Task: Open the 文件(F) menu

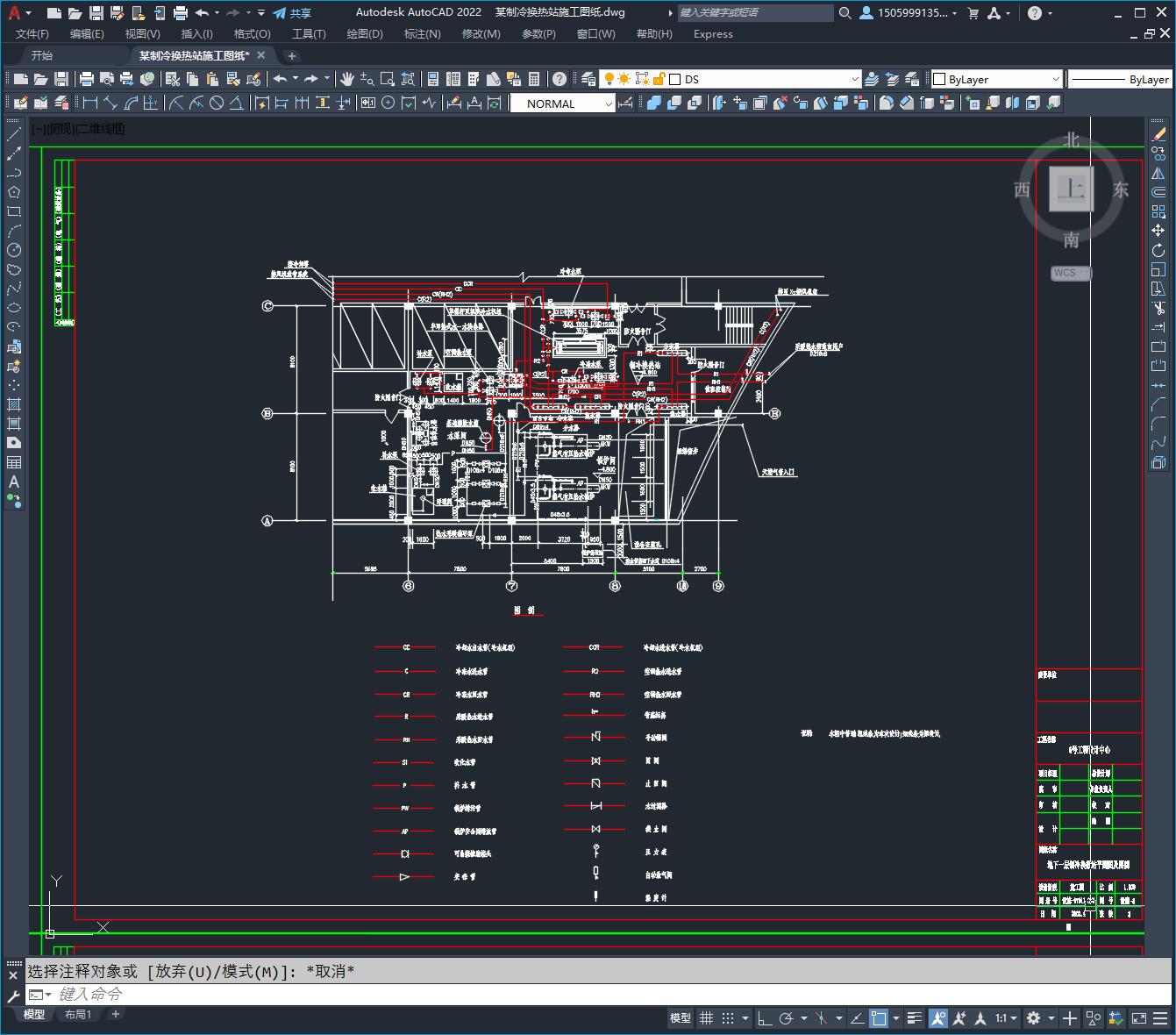Action: click(32, 34)
